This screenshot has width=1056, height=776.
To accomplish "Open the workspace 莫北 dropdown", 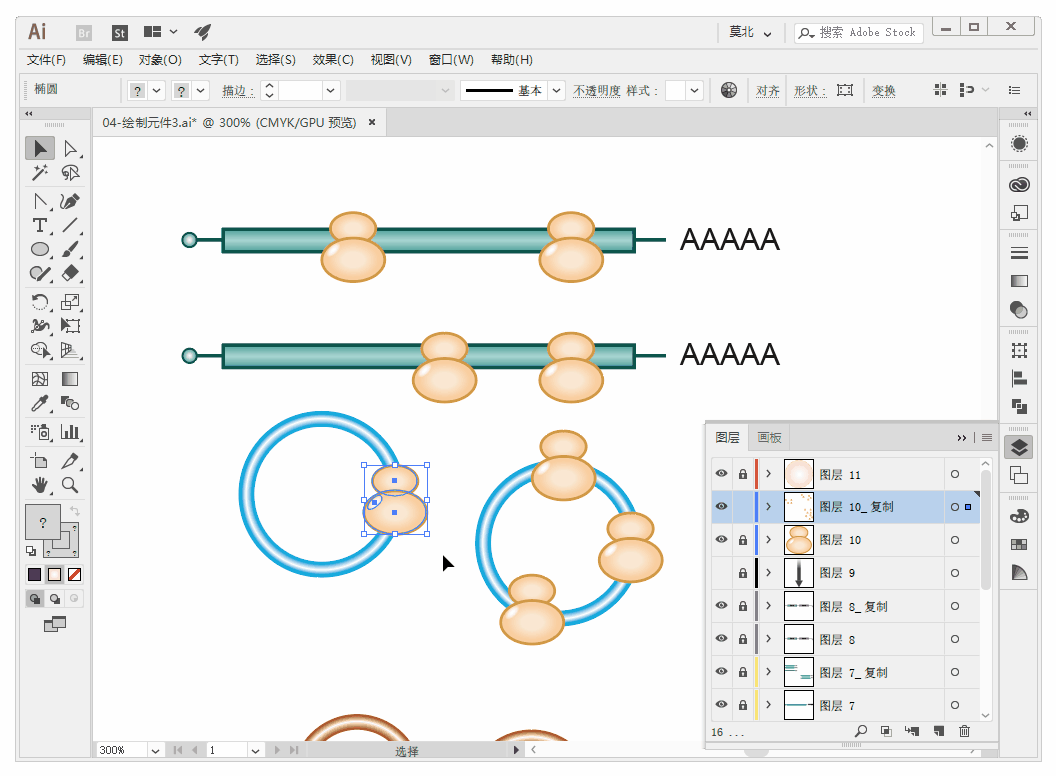I will coord(750,32).
